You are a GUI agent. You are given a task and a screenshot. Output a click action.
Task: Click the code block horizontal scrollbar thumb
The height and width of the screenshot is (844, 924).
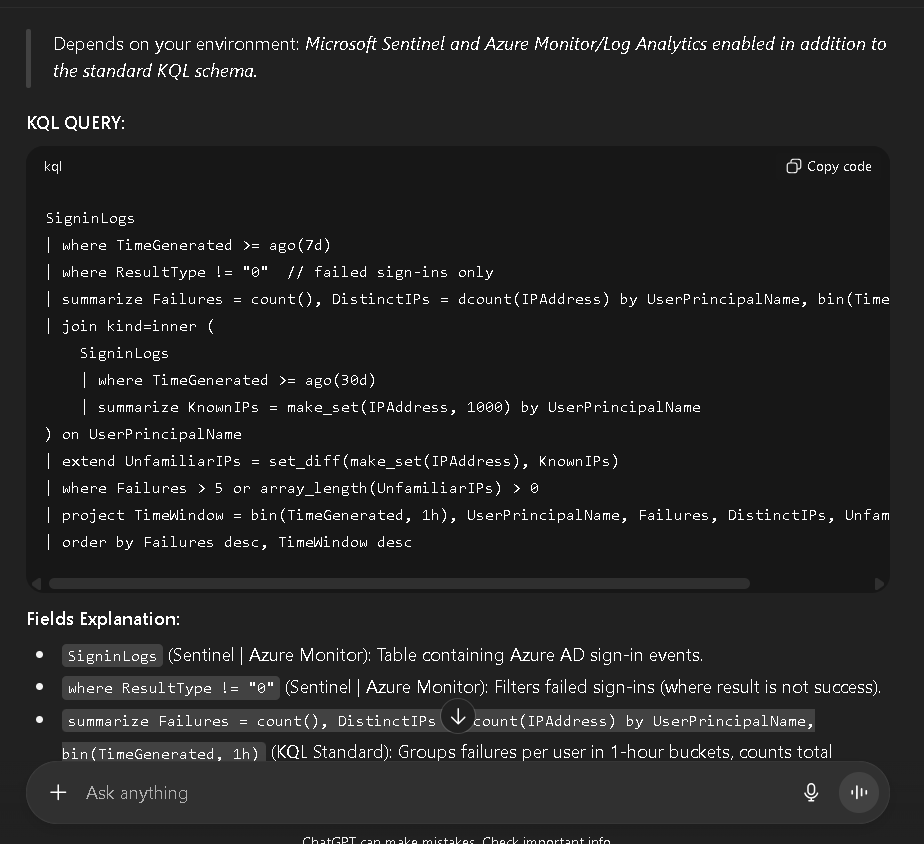coord(400,583)
